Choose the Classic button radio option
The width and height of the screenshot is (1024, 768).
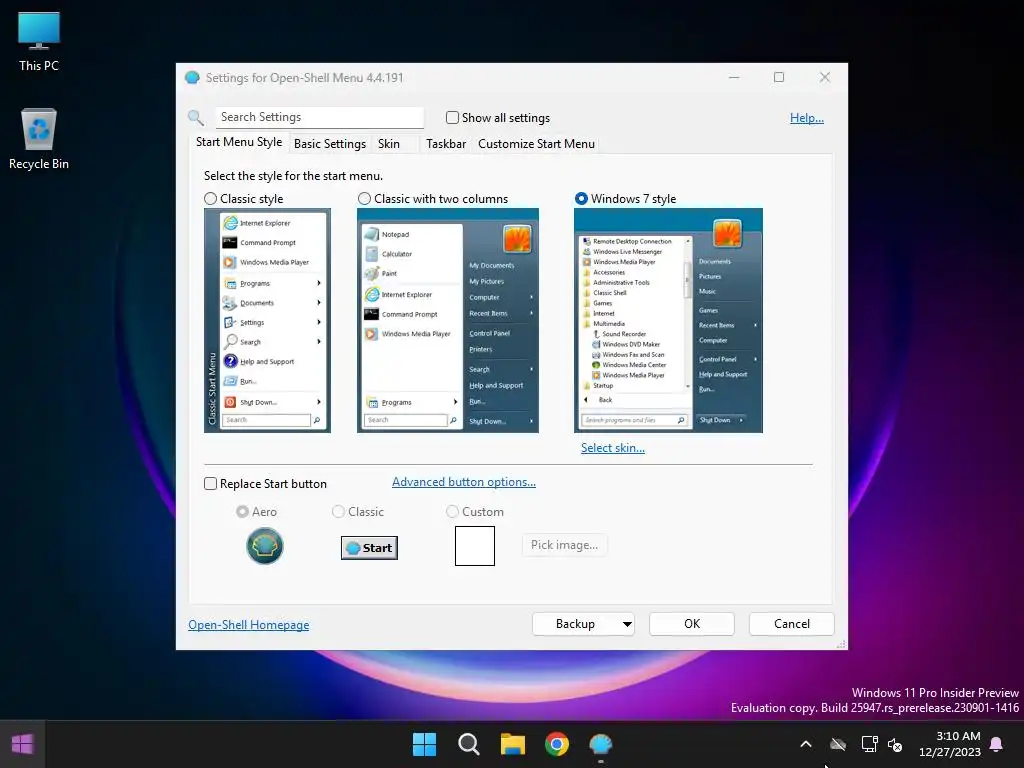pos(338,511)
